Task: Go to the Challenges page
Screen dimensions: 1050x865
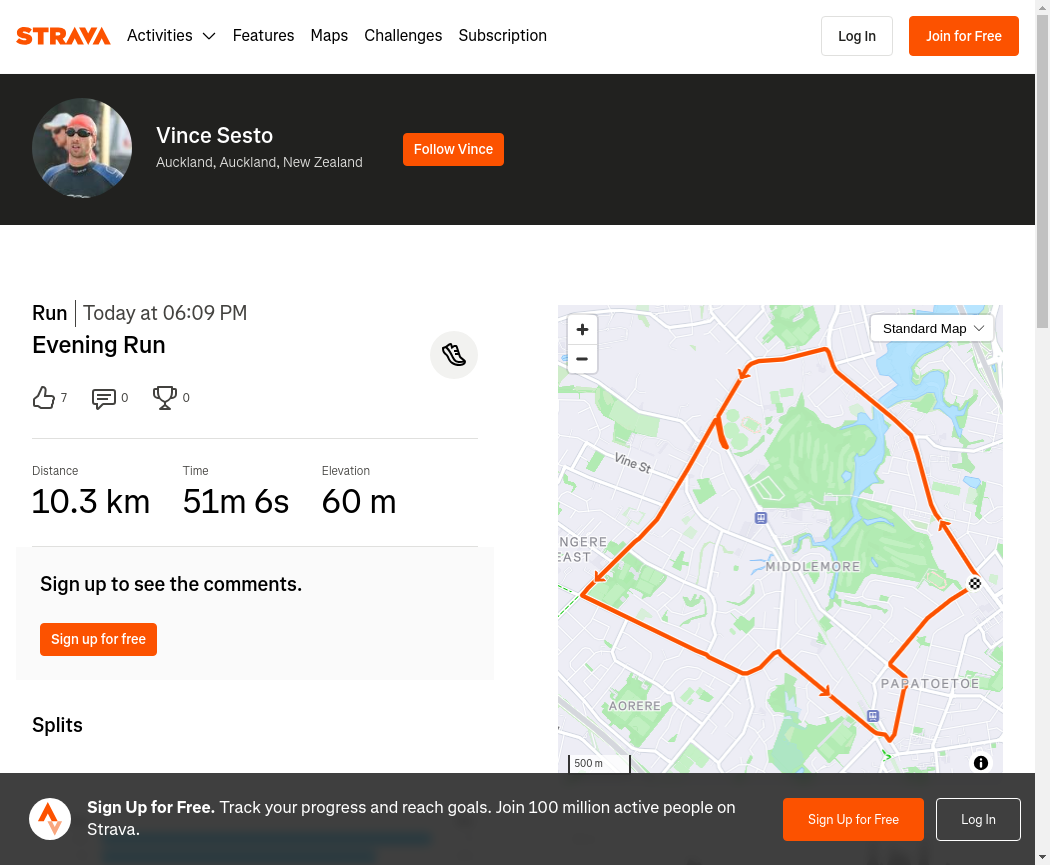Action: click(403, 35)
